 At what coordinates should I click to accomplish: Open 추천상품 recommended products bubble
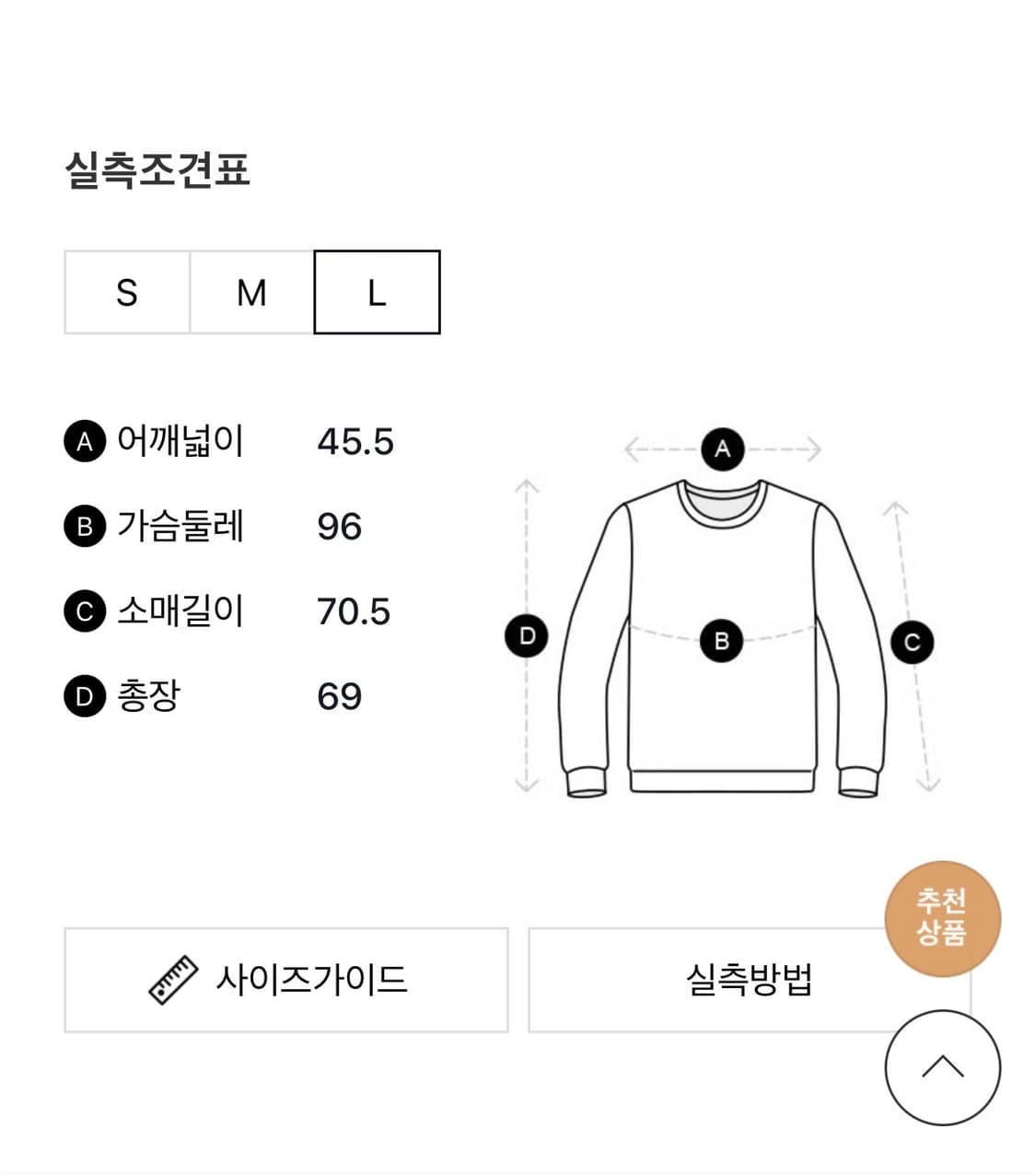(941, 917)
